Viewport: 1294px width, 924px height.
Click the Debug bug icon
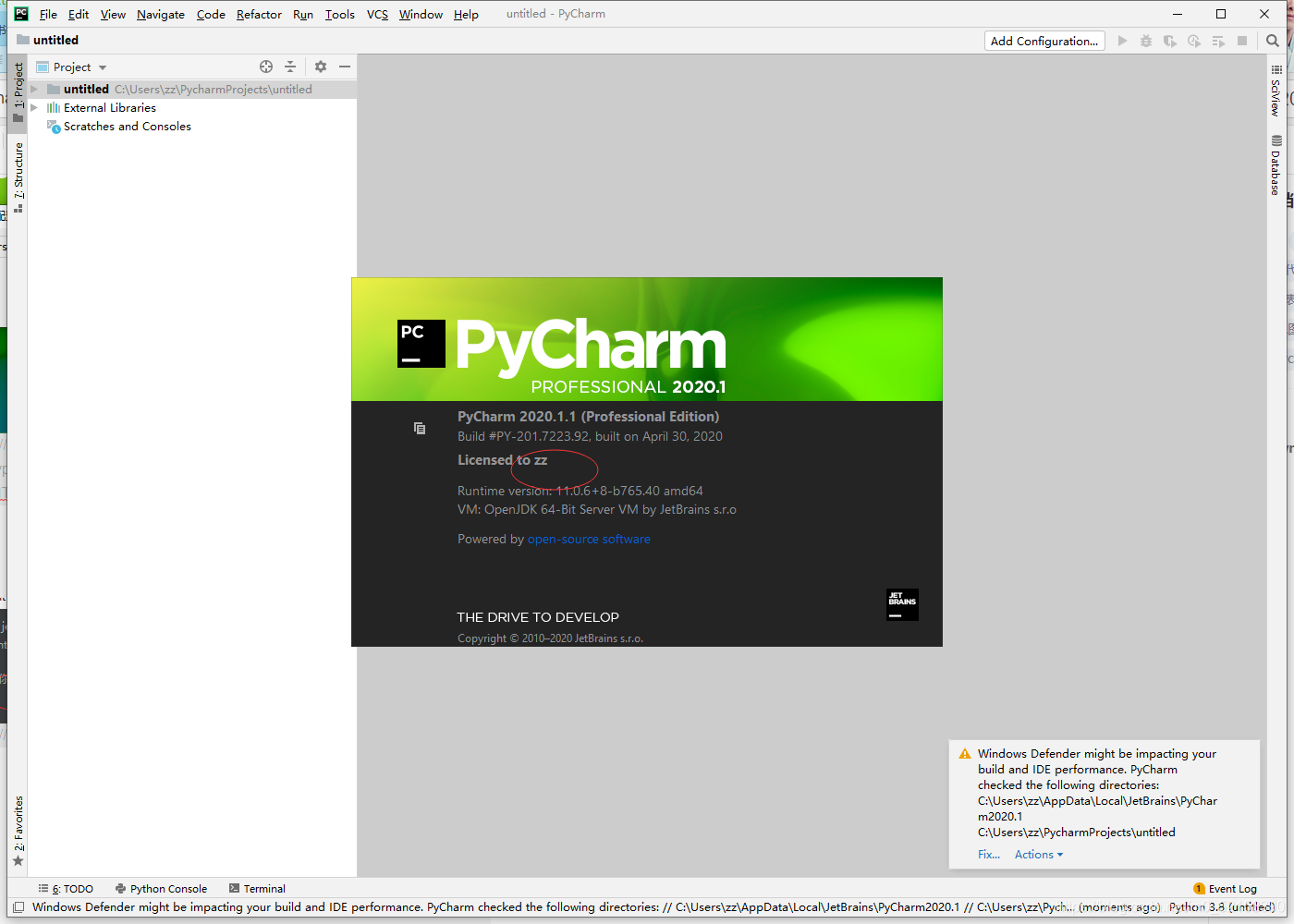(x=1146, y=41)
